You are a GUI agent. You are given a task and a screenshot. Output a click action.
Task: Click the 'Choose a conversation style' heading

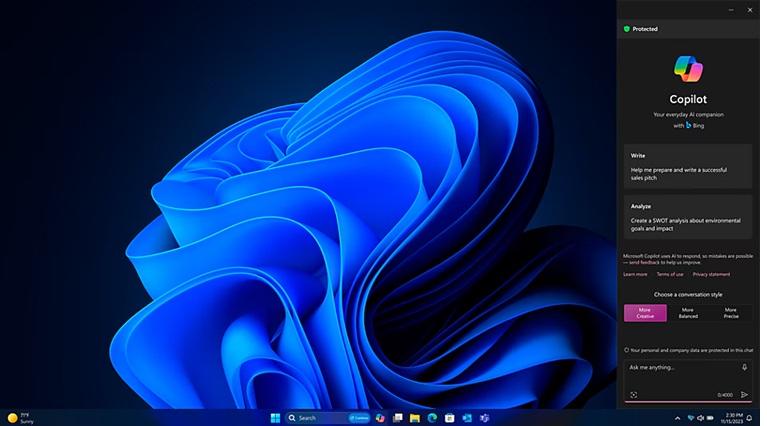coord(688,294)
